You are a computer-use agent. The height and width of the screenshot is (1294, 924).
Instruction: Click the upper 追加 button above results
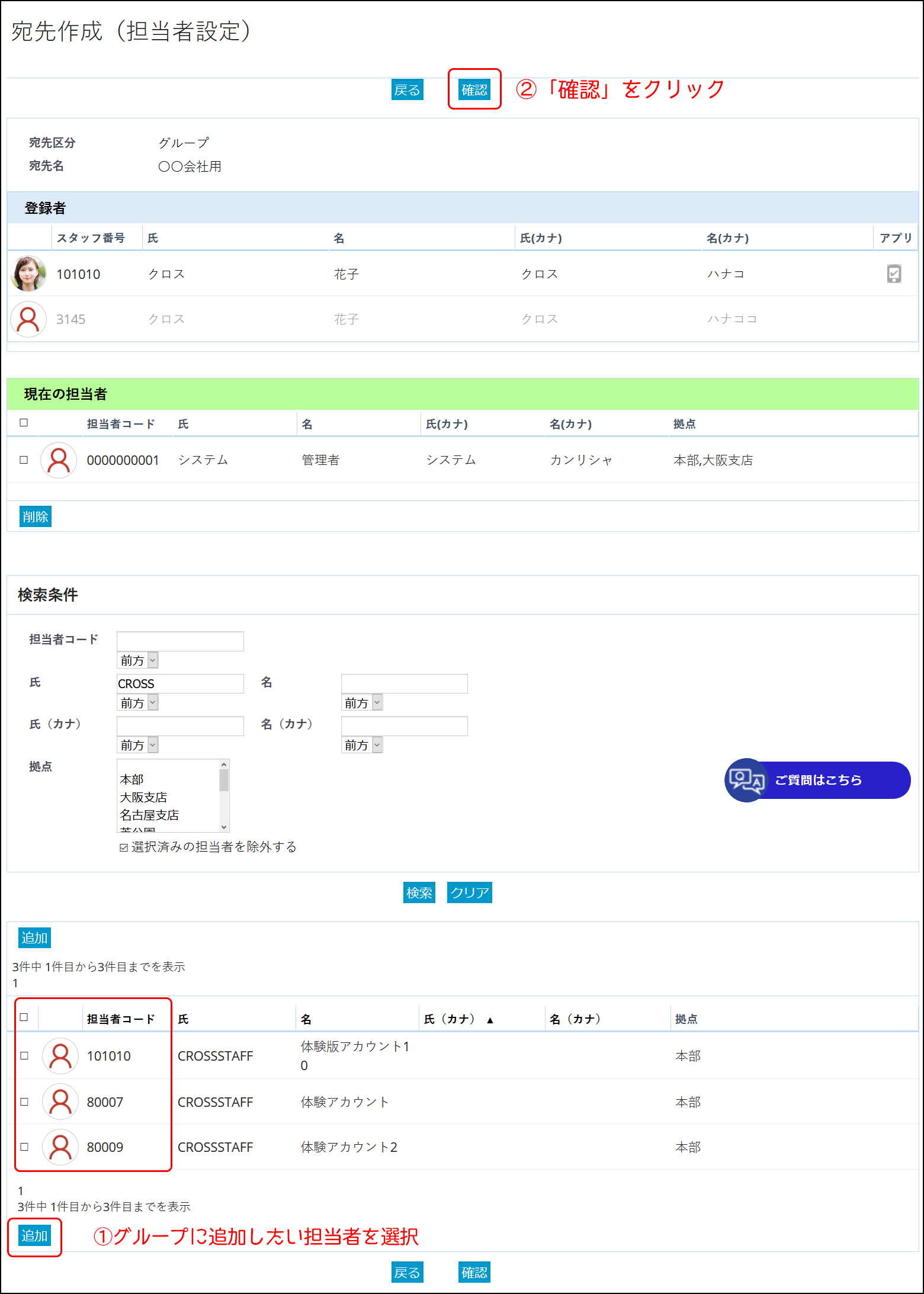(34, 938)
